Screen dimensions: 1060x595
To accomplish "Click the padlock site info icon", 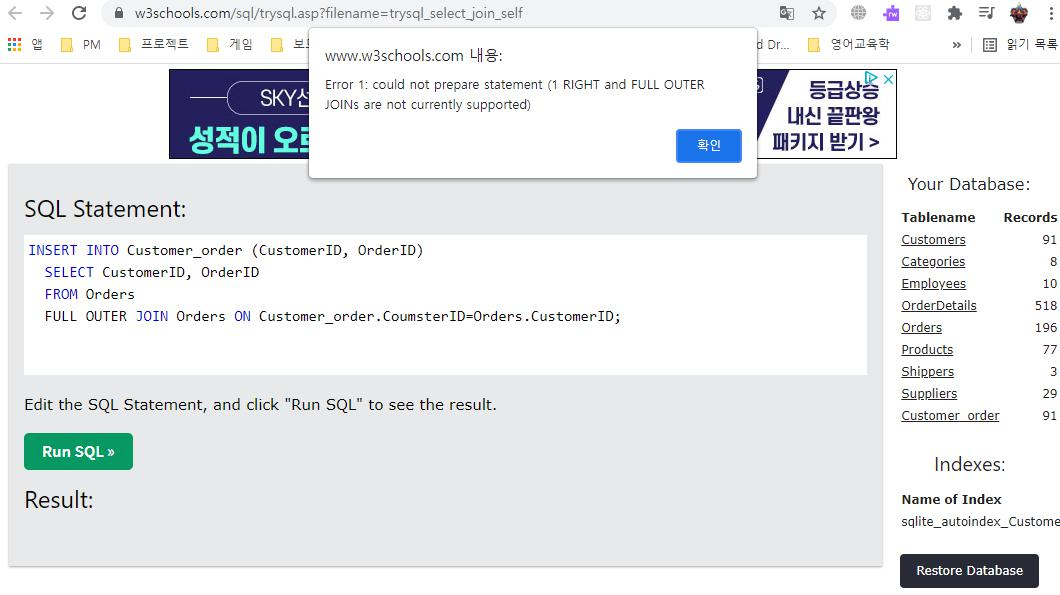I will point(119,13).
